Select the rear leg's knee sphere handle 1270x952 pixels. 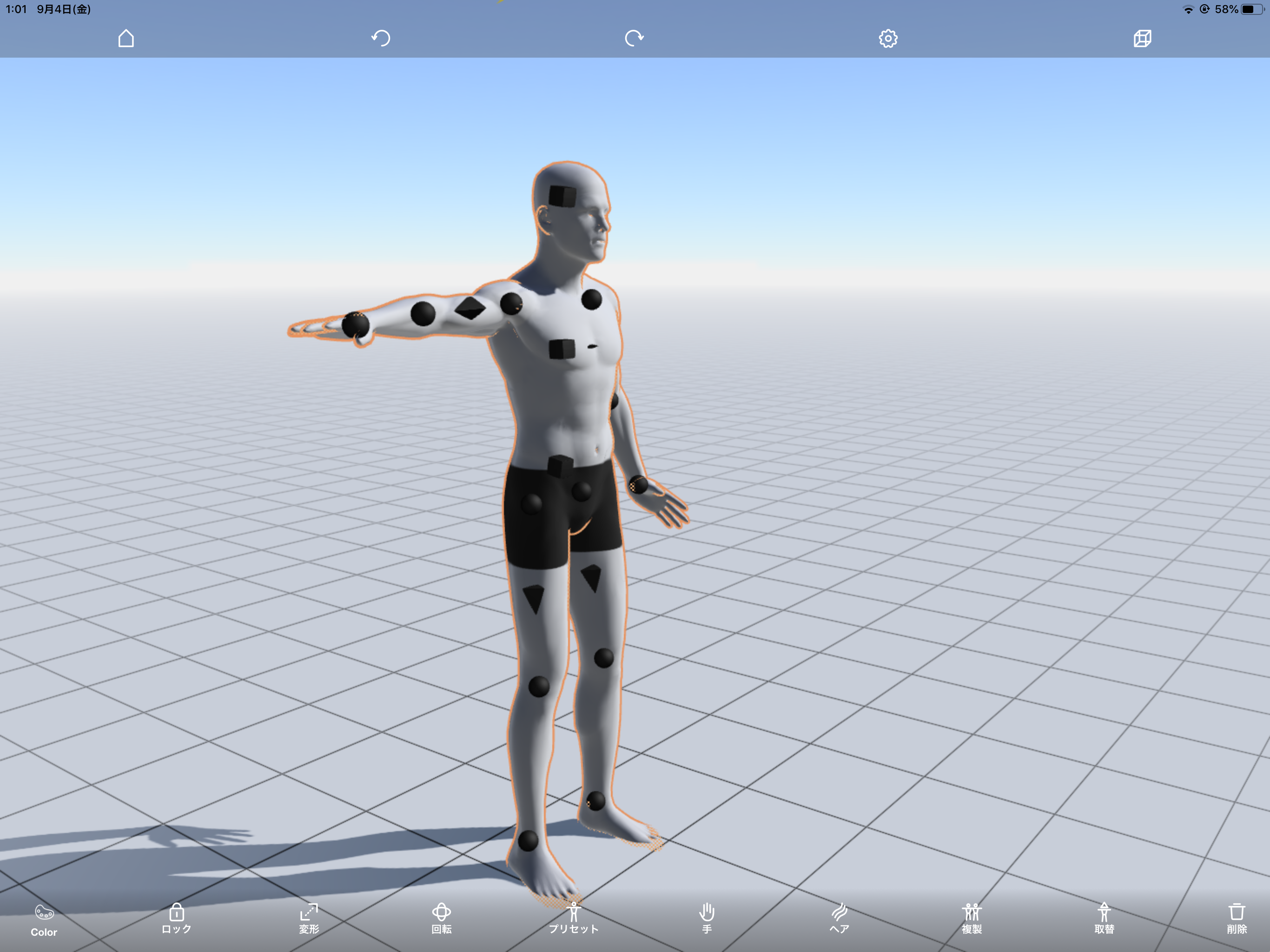pos(603,658)
